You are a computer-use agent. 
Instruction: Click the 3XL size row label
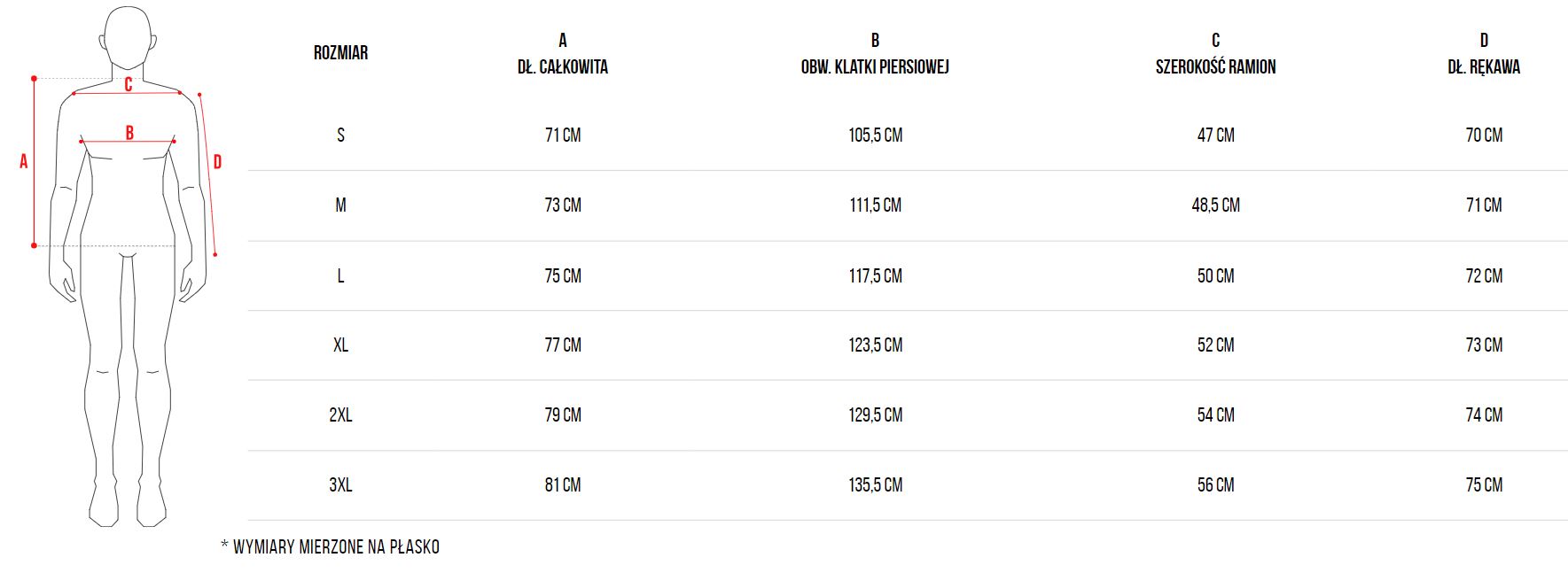(340, 485)
